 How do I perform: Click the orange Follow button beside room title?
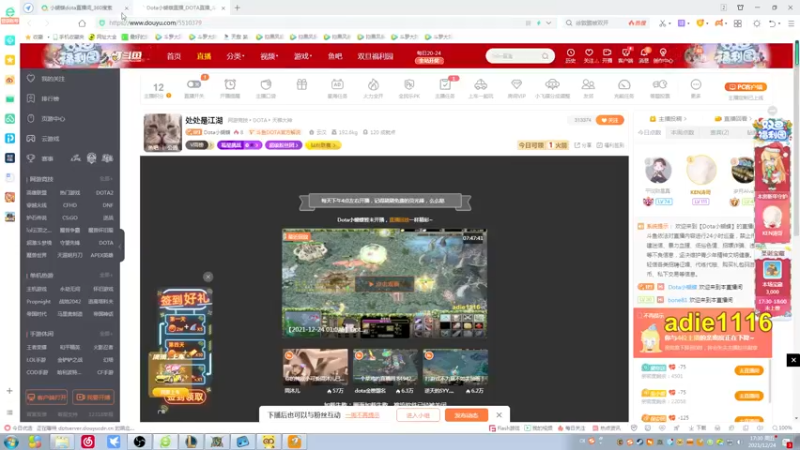click(610, 120)
